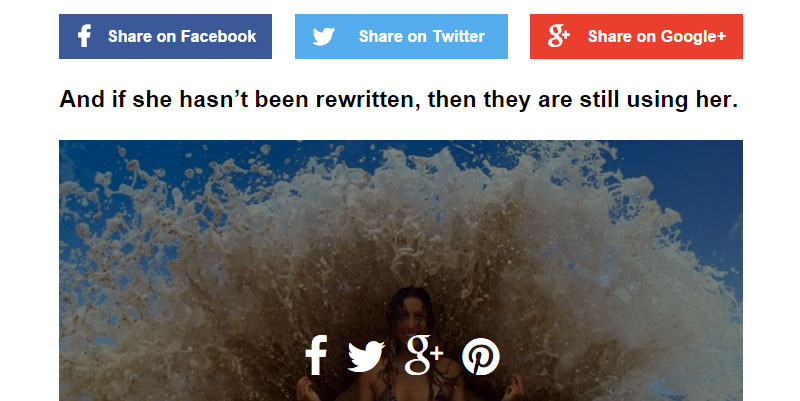Screen dimensions: 800x401
Task: Click the 'Share on Google+' label text
Action: (657, 37)
